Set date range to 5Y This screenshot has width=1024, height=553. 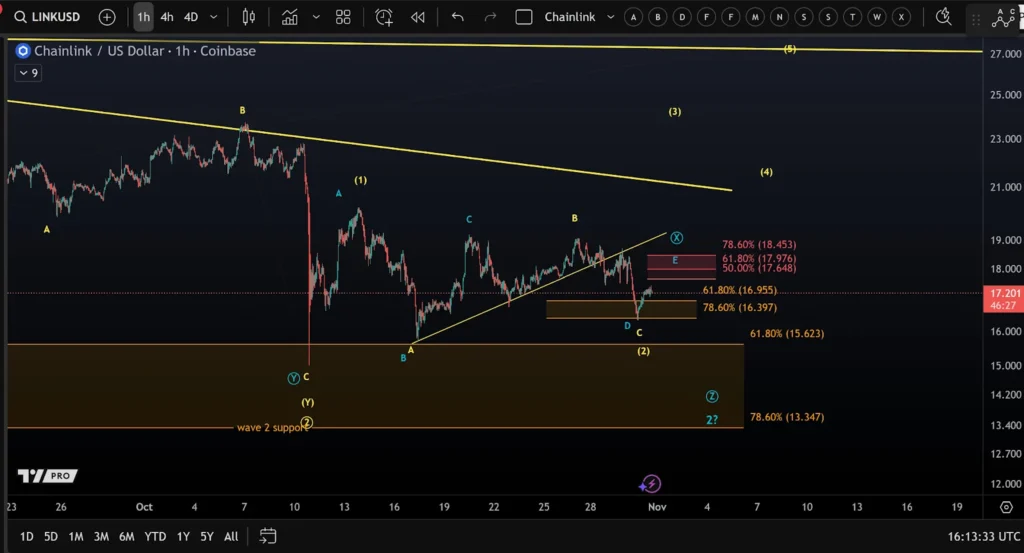coord(207,536)
